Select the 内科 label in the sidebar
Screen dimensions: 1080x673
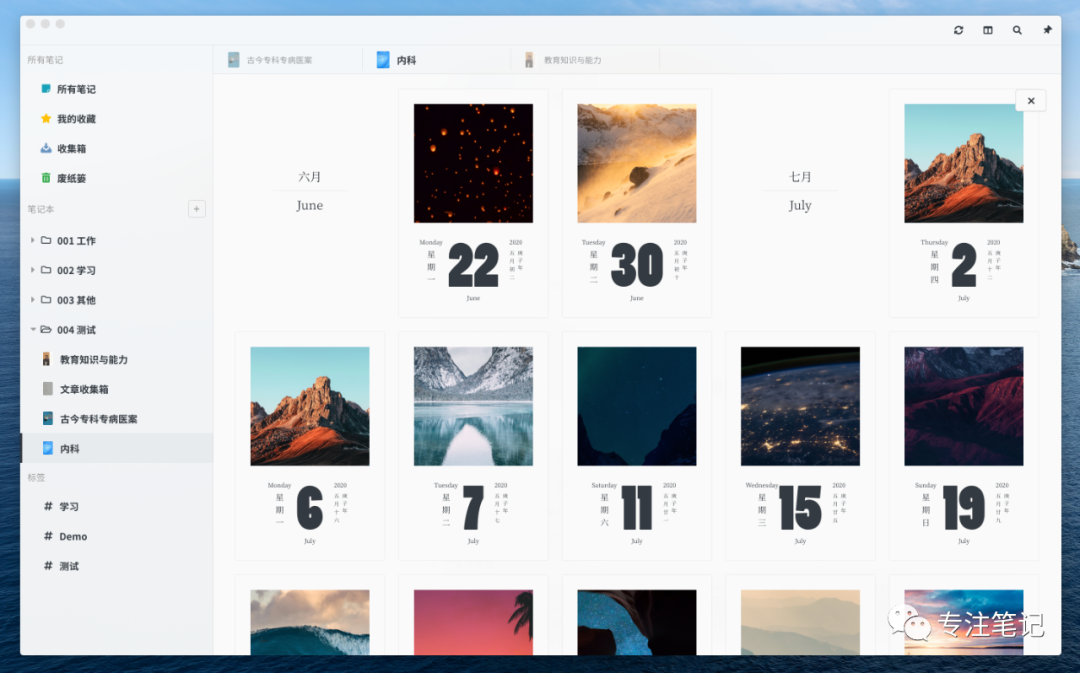[x=70, y=448]
